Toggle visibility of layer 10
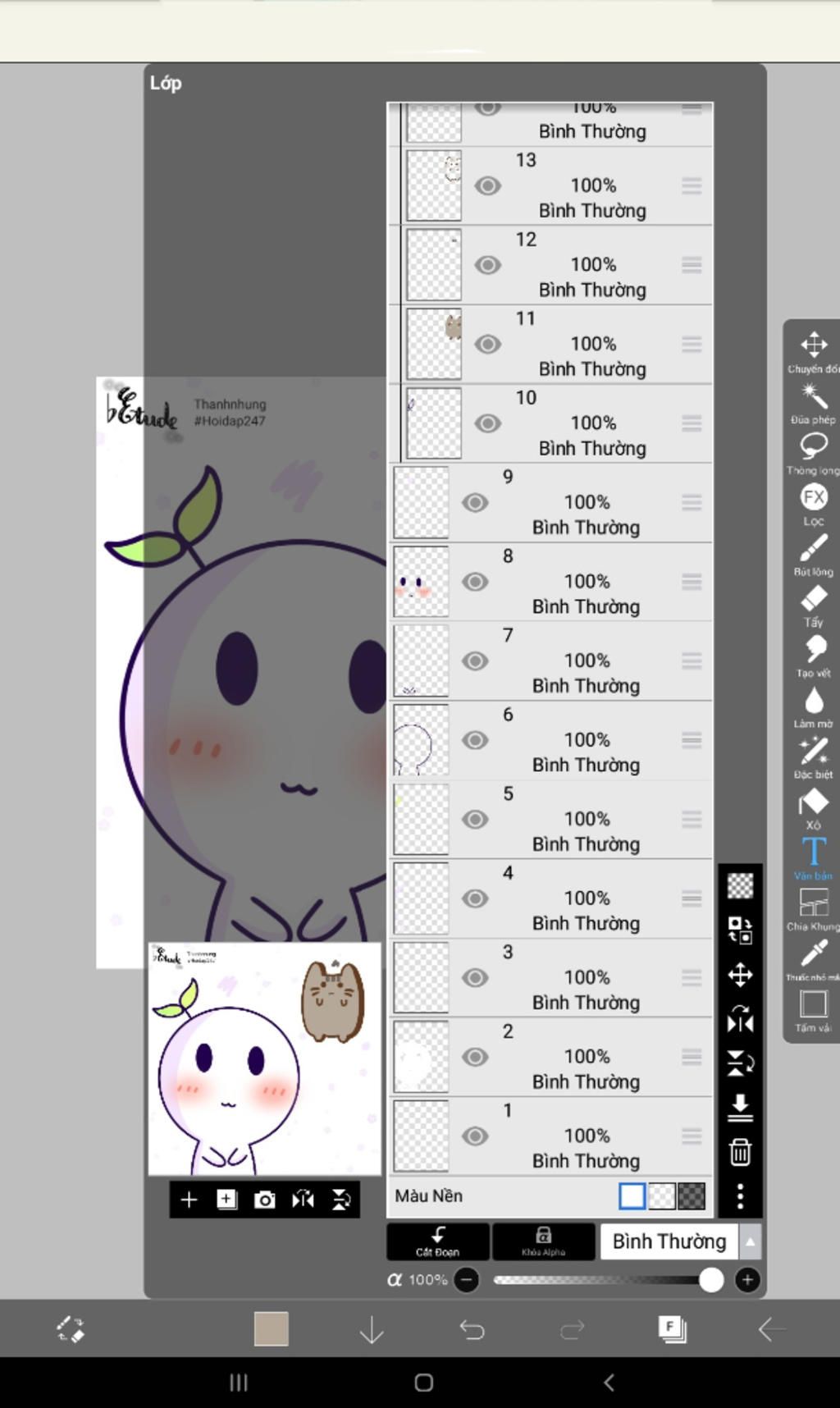 point(488,423)
